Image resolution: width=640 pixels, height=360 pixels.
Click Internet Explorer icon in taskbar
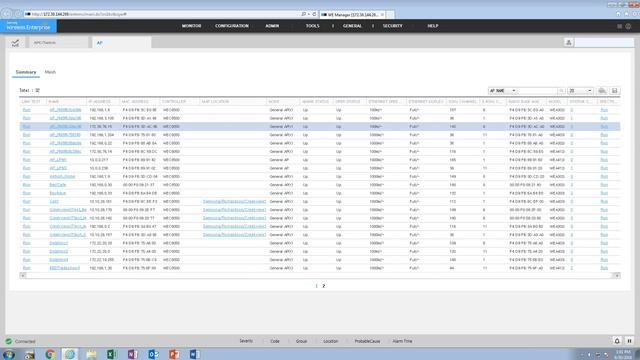(x=70, y=354)
